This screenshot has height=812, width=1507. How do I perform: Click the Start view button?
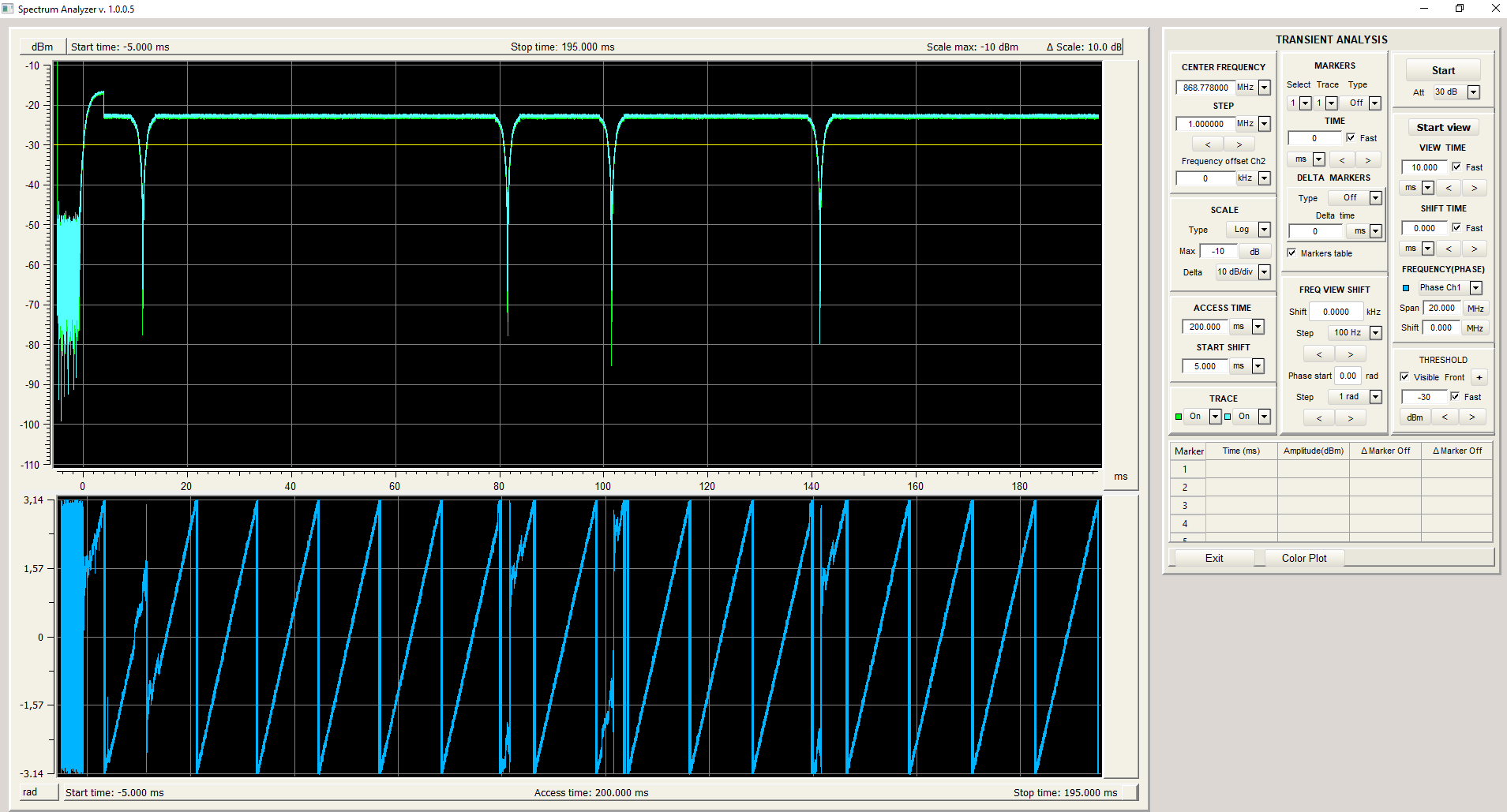point(1443,127)
